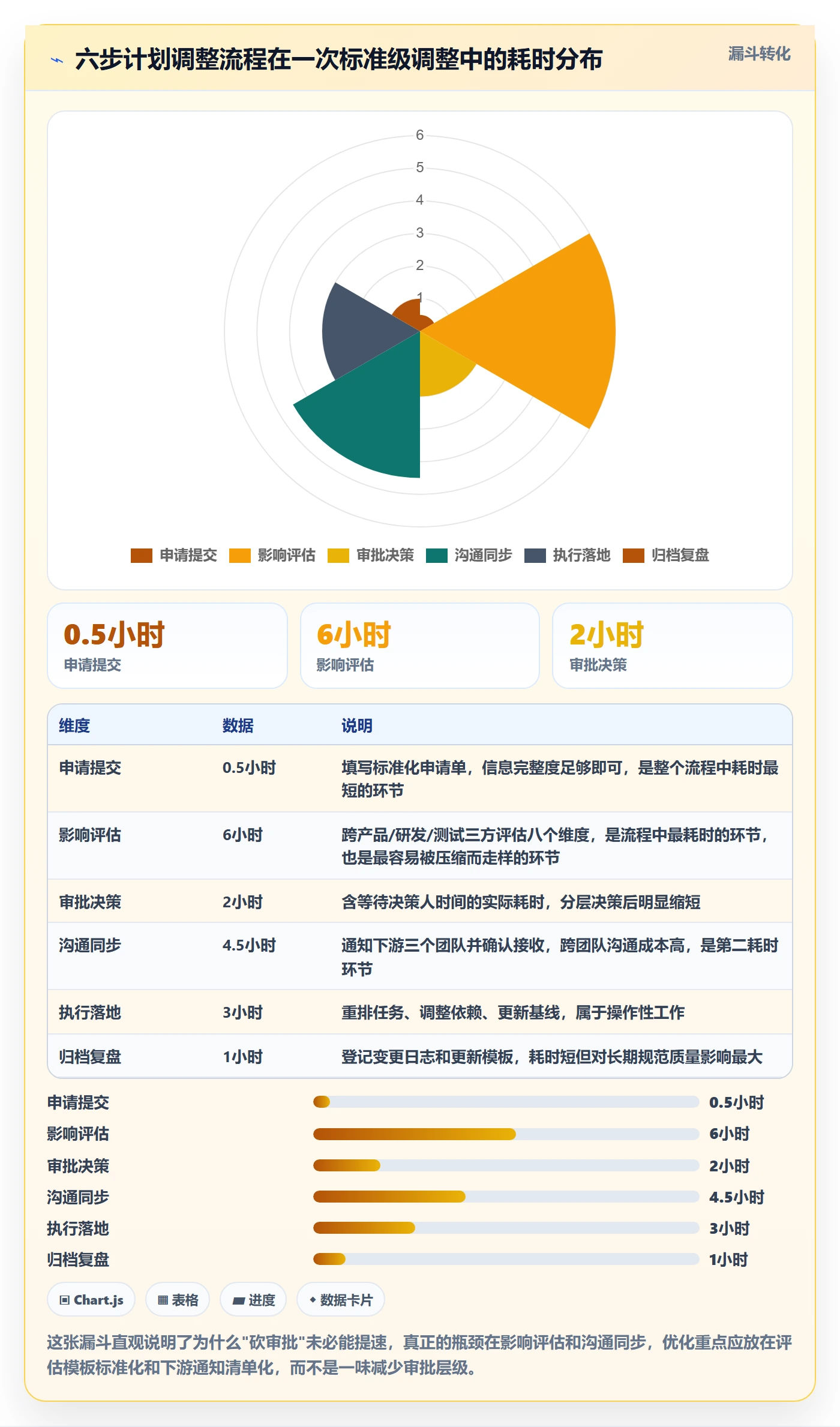Toggle 申请提交 legend swatch
Screen dimensions: 840x1427
click(x=142, y=556)
